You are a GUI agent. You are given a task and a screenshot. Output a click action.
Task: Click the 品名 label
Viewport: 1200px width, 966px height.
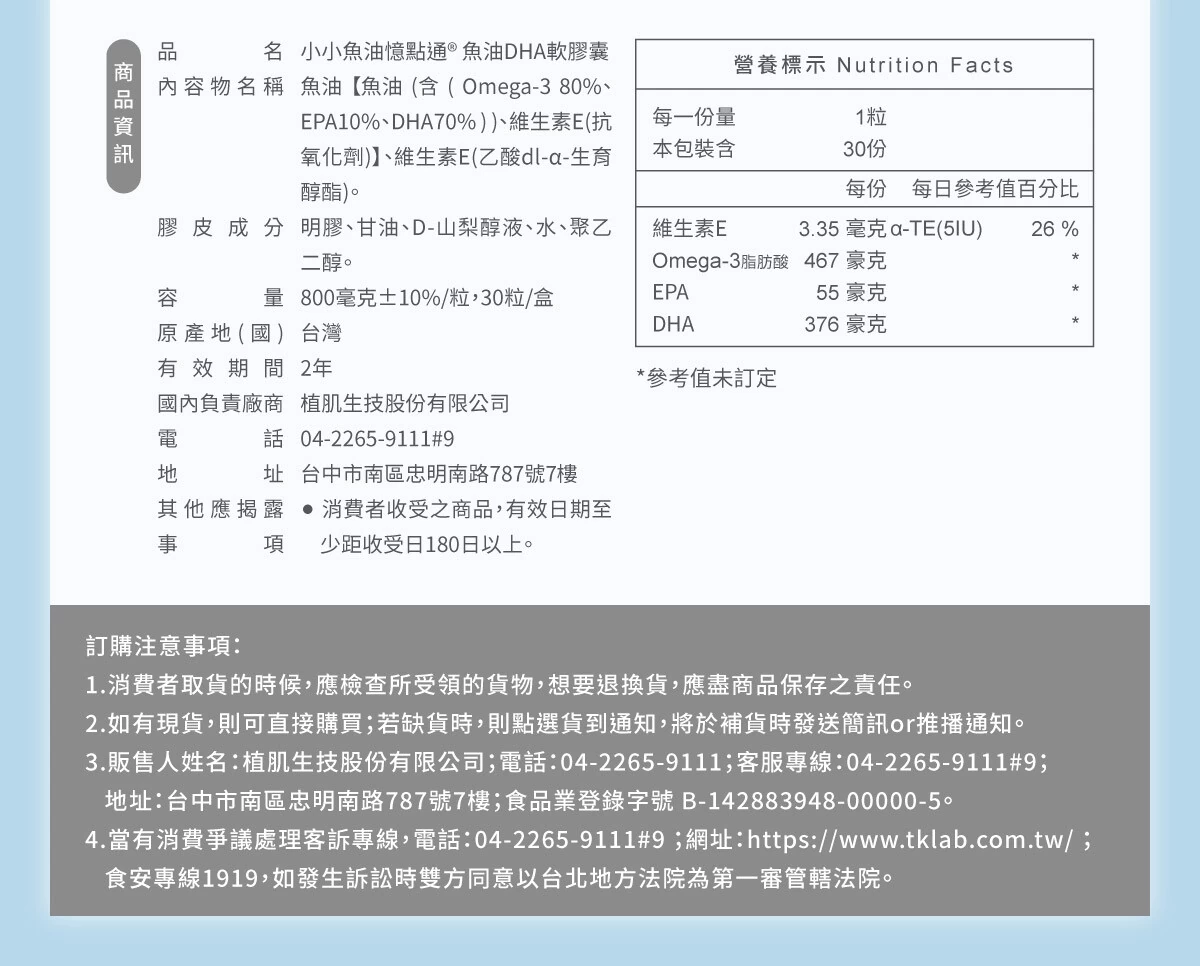221,51
